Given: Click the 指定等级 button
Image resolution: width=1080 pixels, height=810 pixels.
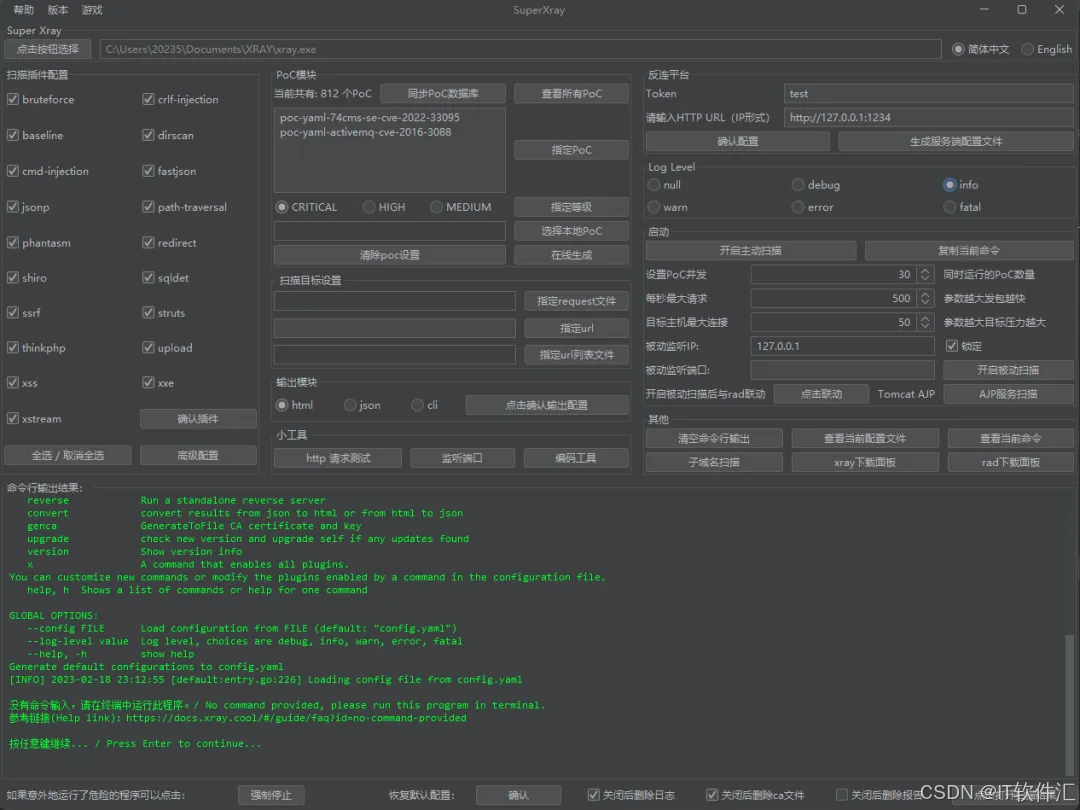Looking at the screenshot, I should click(571, 207).
